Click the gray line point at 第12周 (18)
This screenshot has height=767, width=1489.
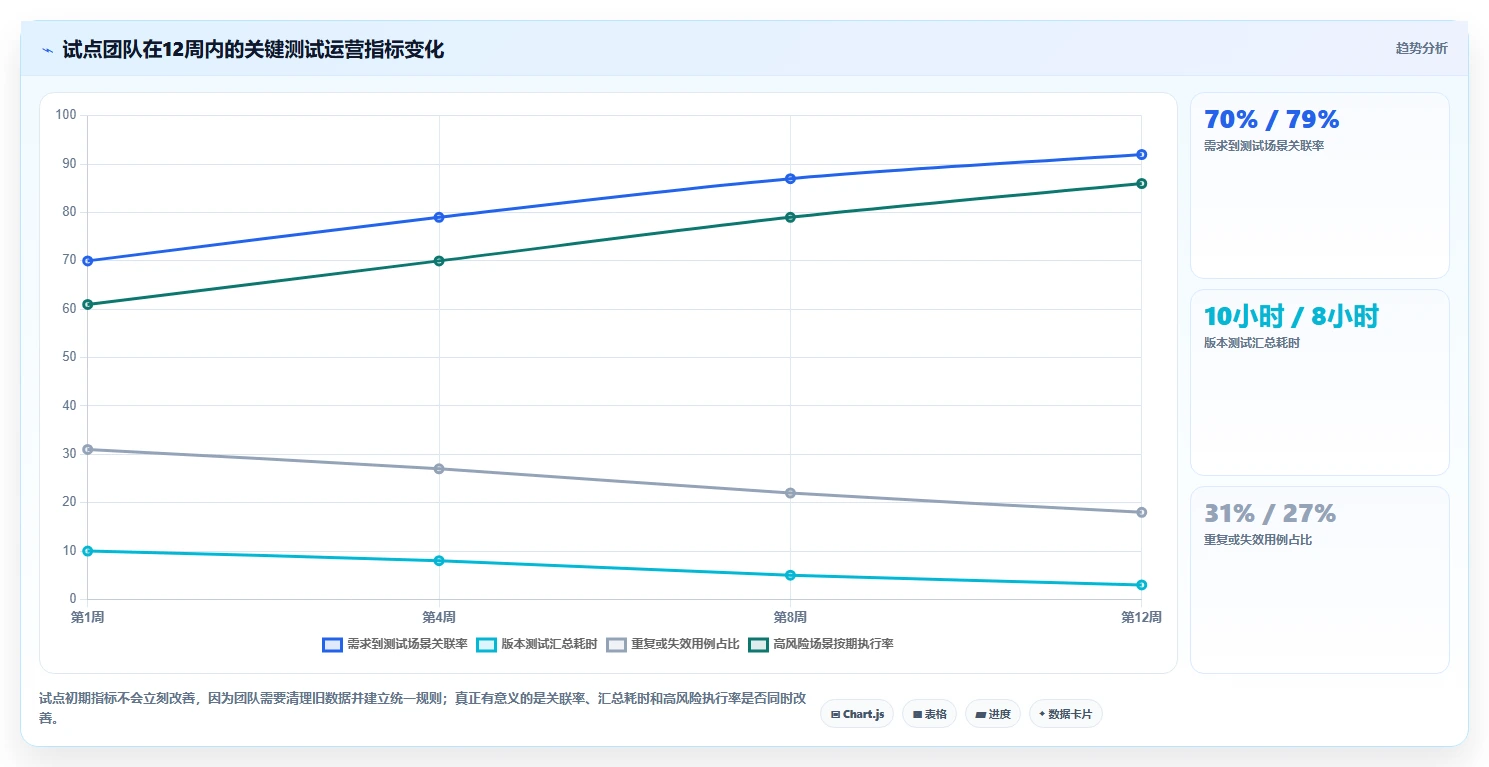coord(1141,513)
